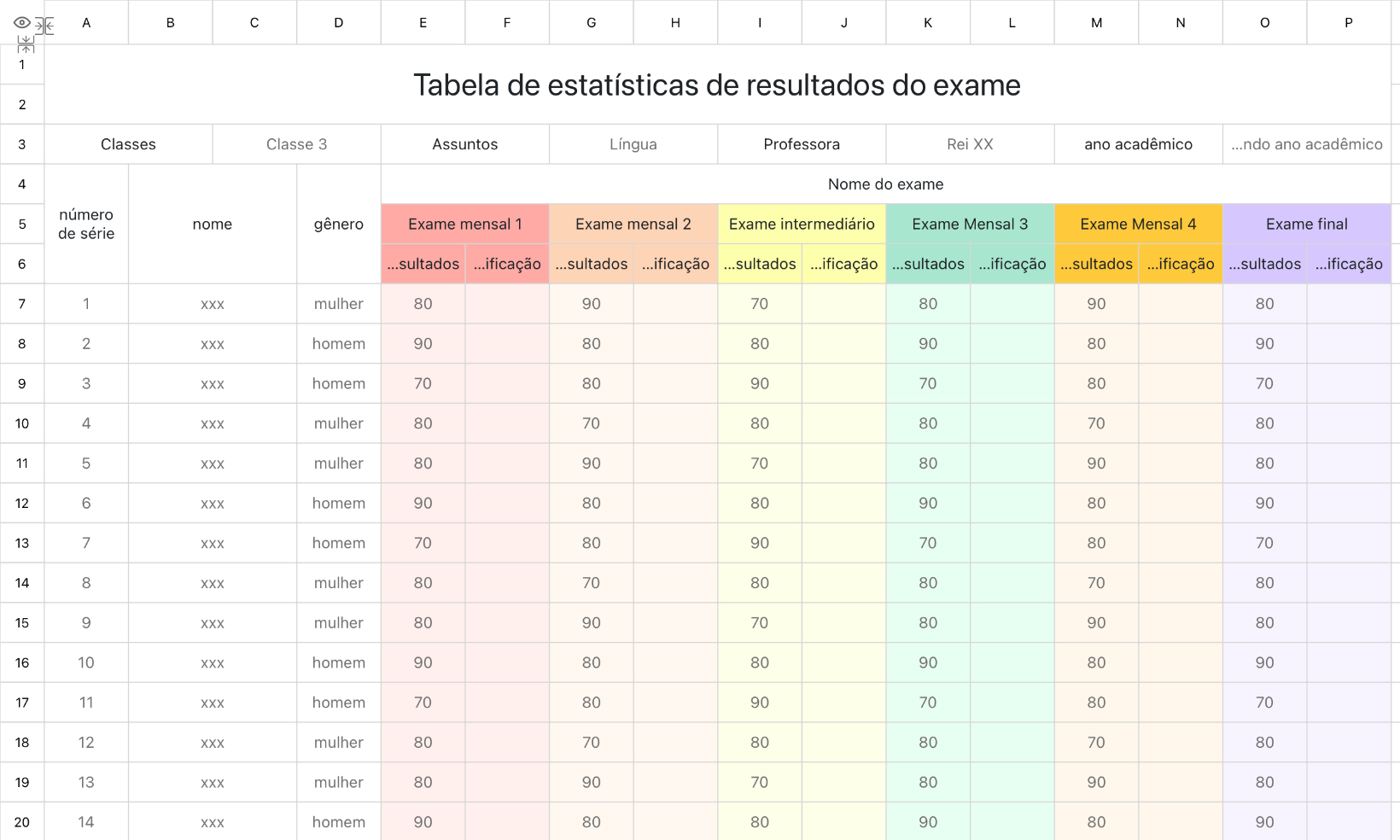The image size is (1400, 840).
Task: Select the 'Professora' cell
Action: point(802,144)
